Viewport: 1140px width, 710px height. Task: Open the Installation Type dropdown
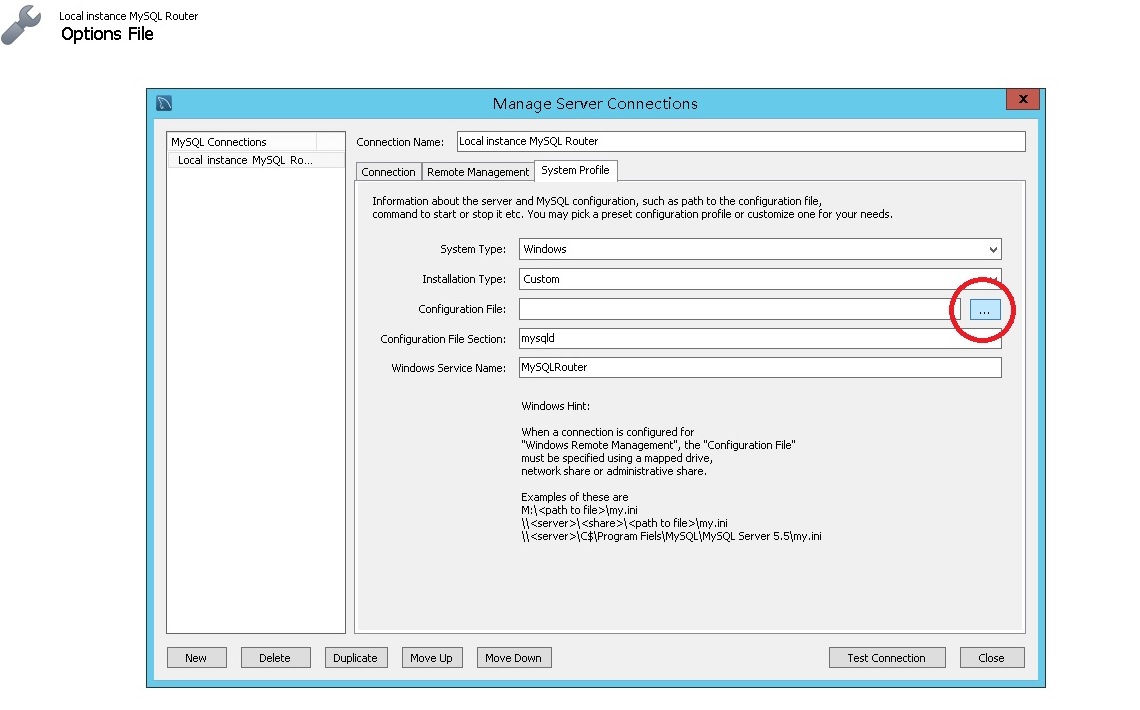pos(994,279)
